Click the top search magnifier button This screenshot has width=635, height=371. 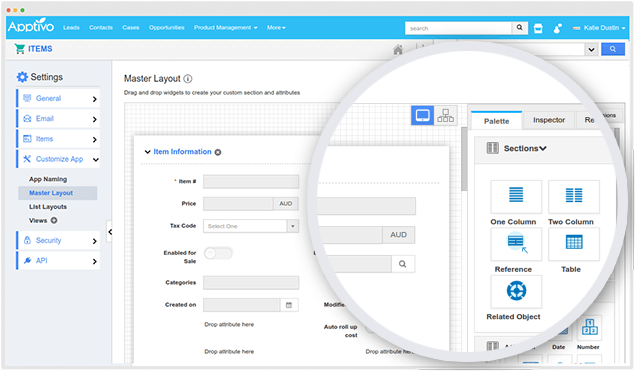coord(520,28)
